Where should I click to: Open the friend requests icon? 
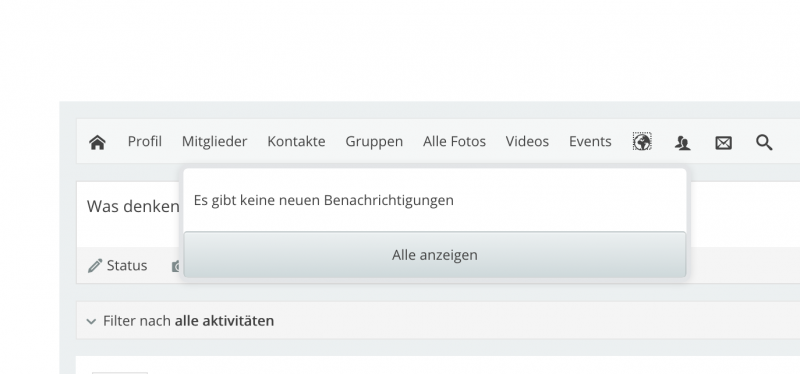(x=683, y=143)
